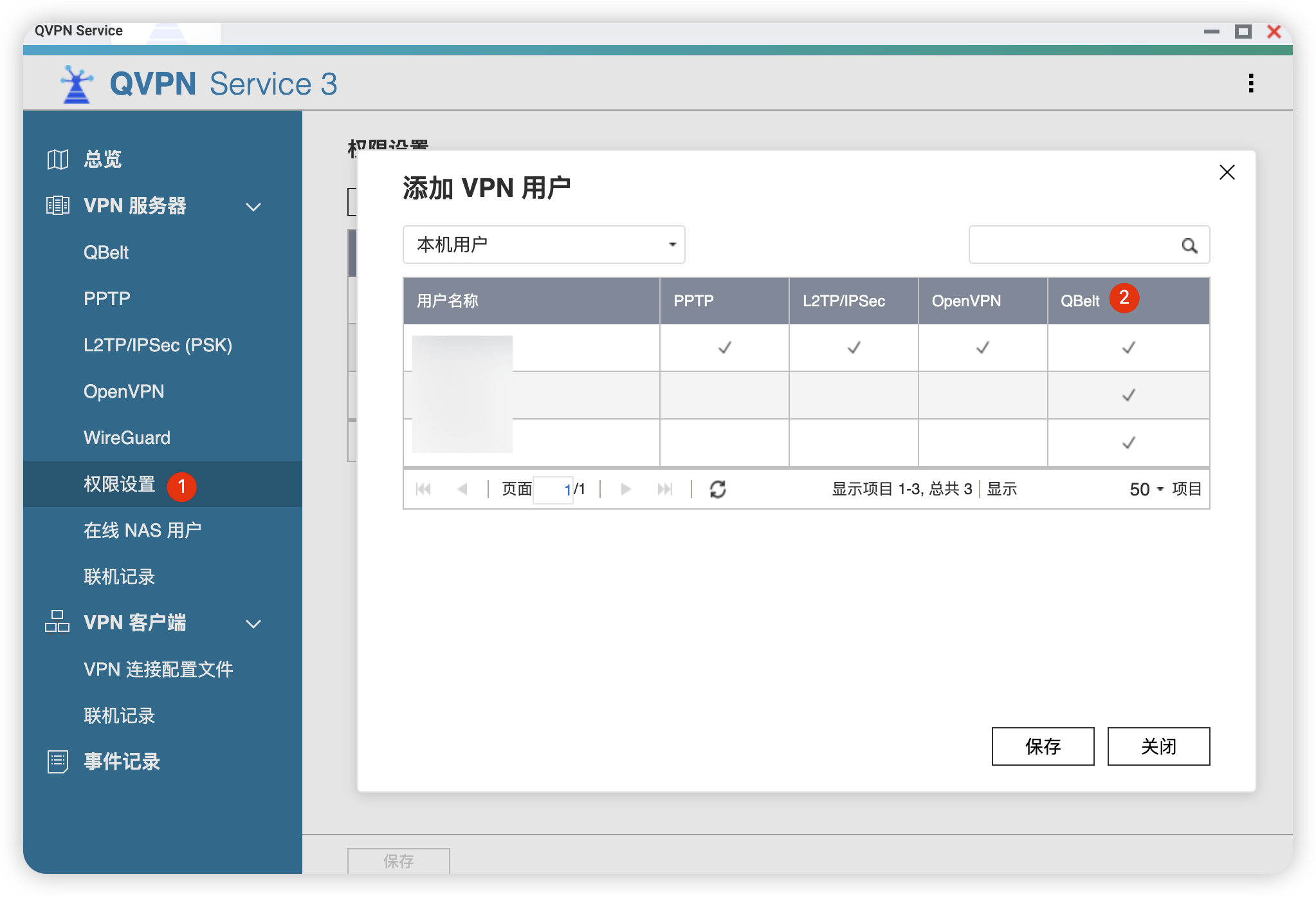The height and width of the screenshot is (897, 1316).
Task: Toggle QBelt permission for the third user
Action: 1129,443
